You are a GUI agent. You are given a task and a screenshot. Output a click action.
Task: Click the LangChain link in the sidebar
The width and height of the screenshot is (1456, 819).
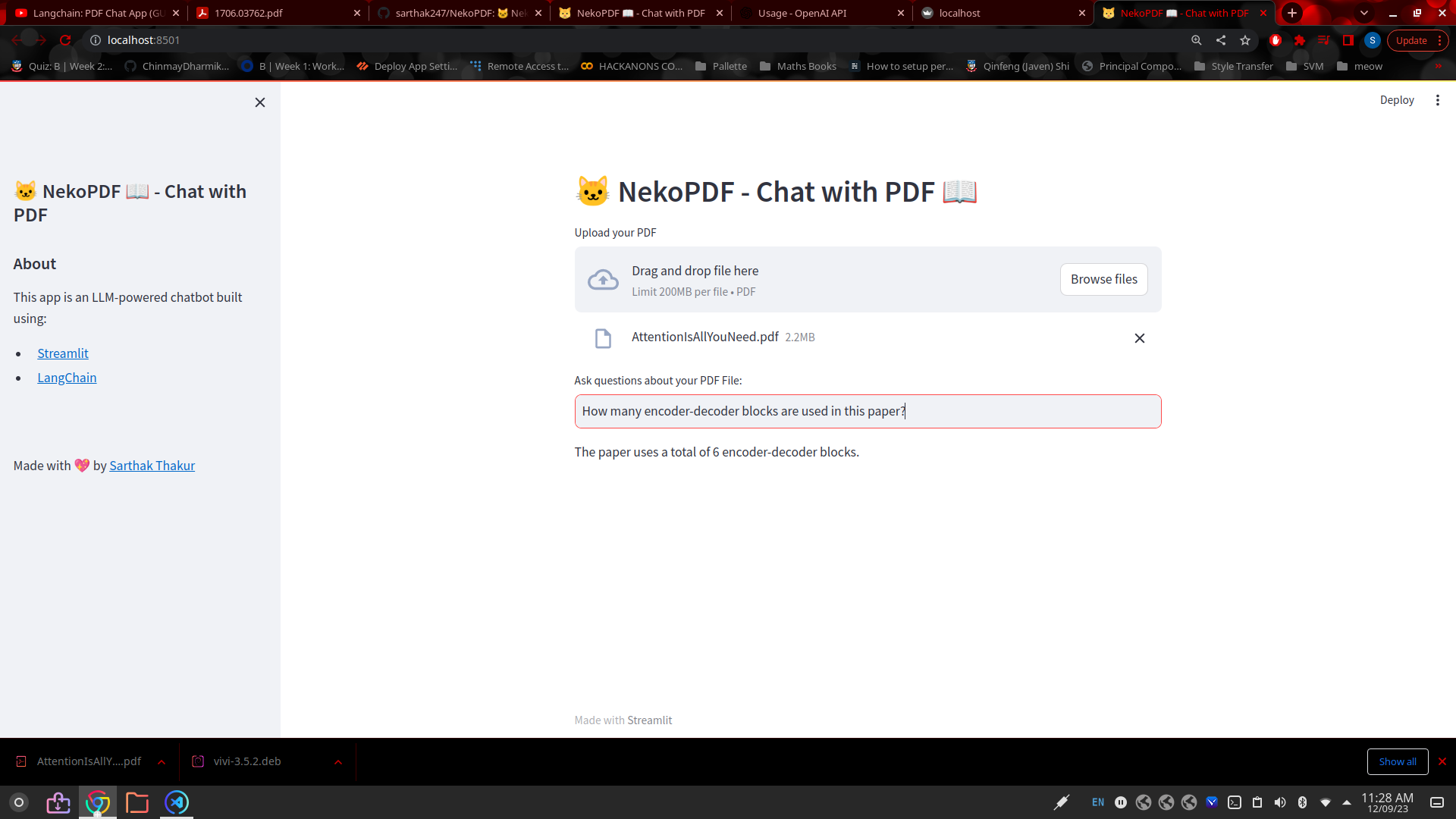tap(67, 378)
